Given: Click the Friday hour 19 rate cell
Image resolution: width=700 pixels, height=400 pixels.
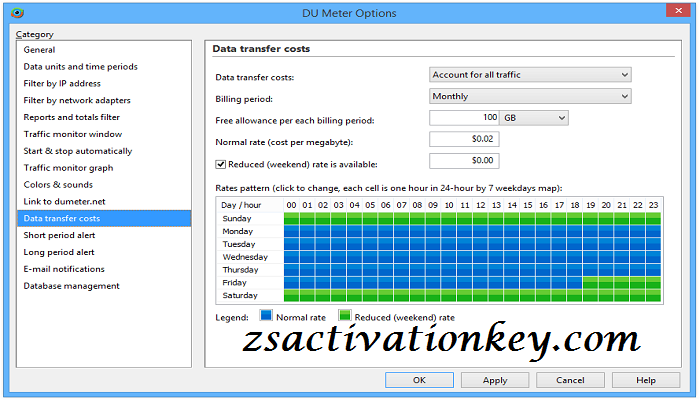Looking at the screenshot, I should [590, 283].
